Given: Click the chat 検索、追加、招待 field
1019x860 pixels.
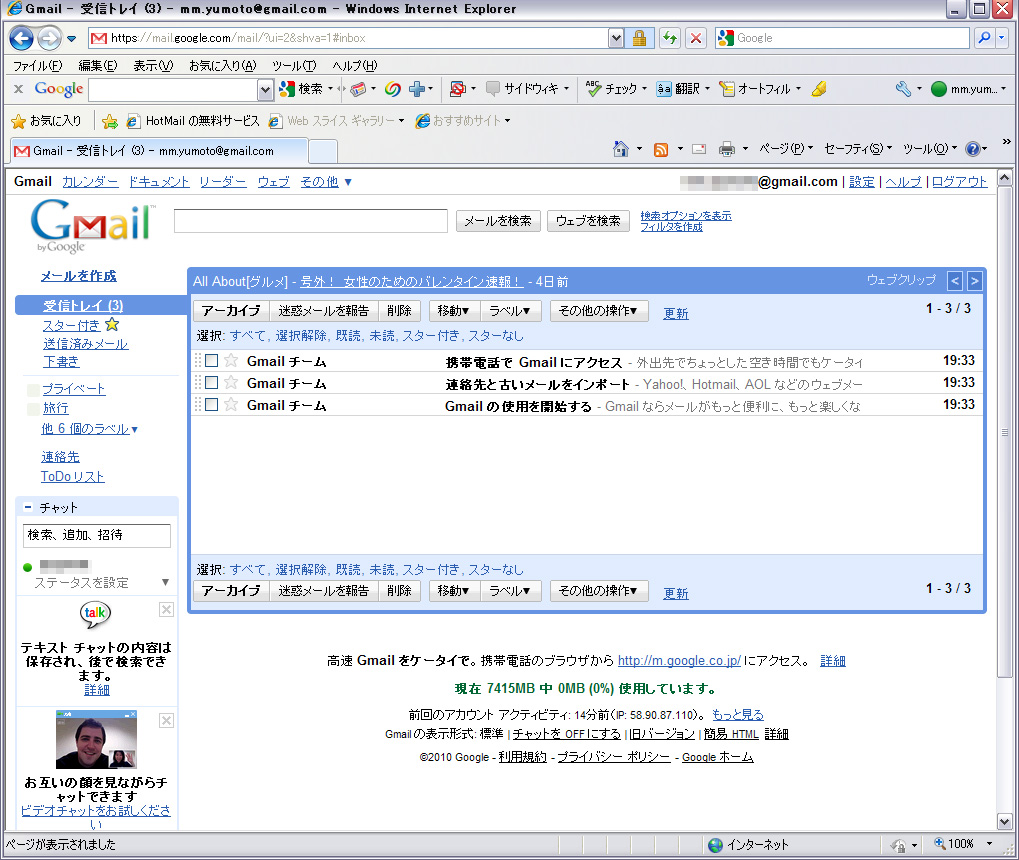Looking at the screenshot, I should (x=97, y=535).
